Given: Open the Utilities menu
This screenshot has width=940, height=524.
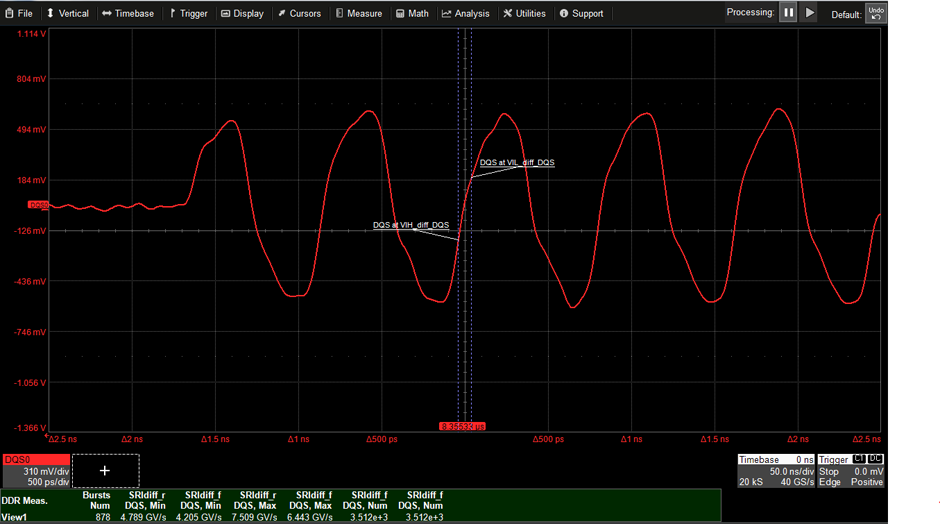Looking at the screenshot, I should tap(524, 13).
